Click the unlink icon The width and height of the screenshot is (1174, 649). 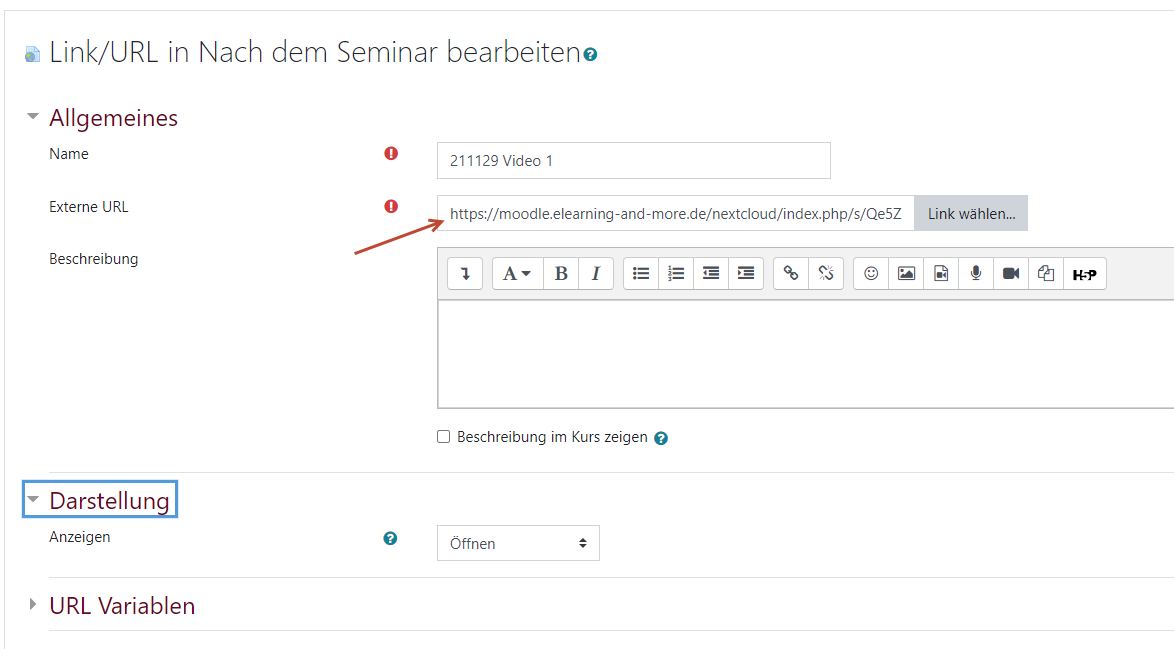point(826,273)
